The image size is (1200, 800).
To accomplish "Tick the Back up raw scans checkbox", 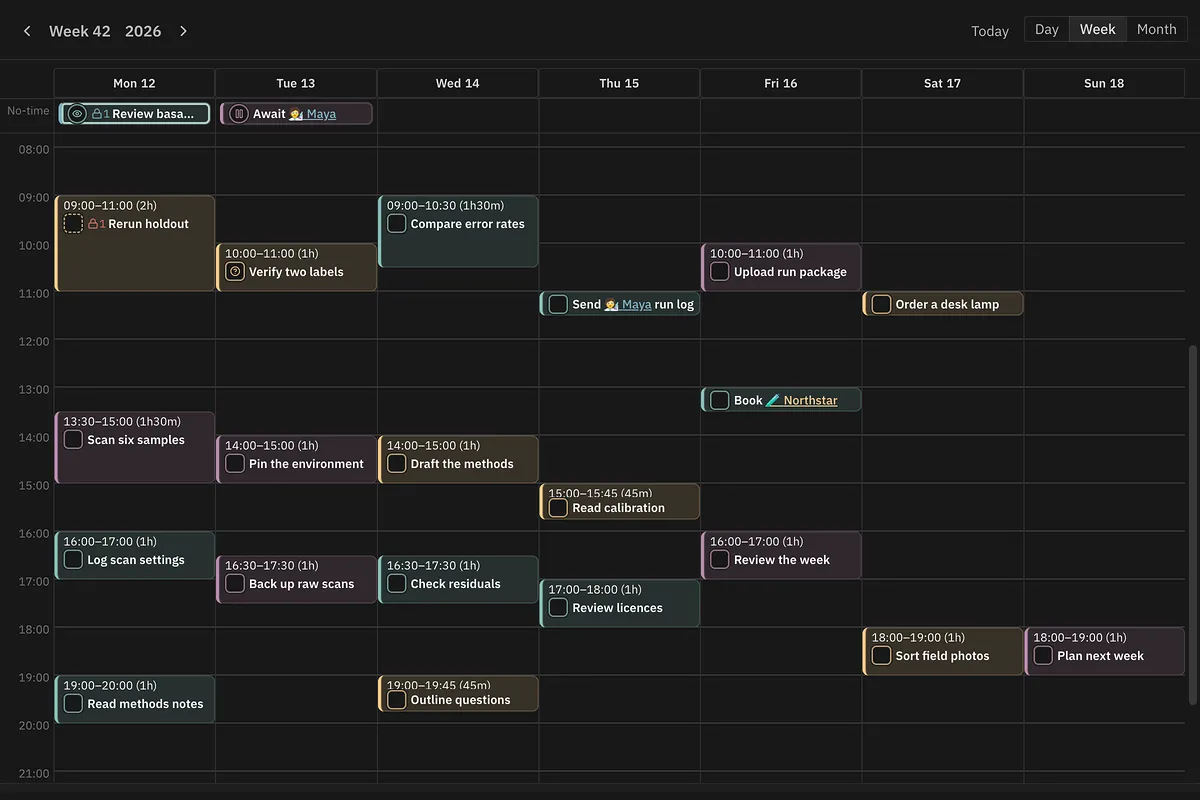I will tap(235, 584).
